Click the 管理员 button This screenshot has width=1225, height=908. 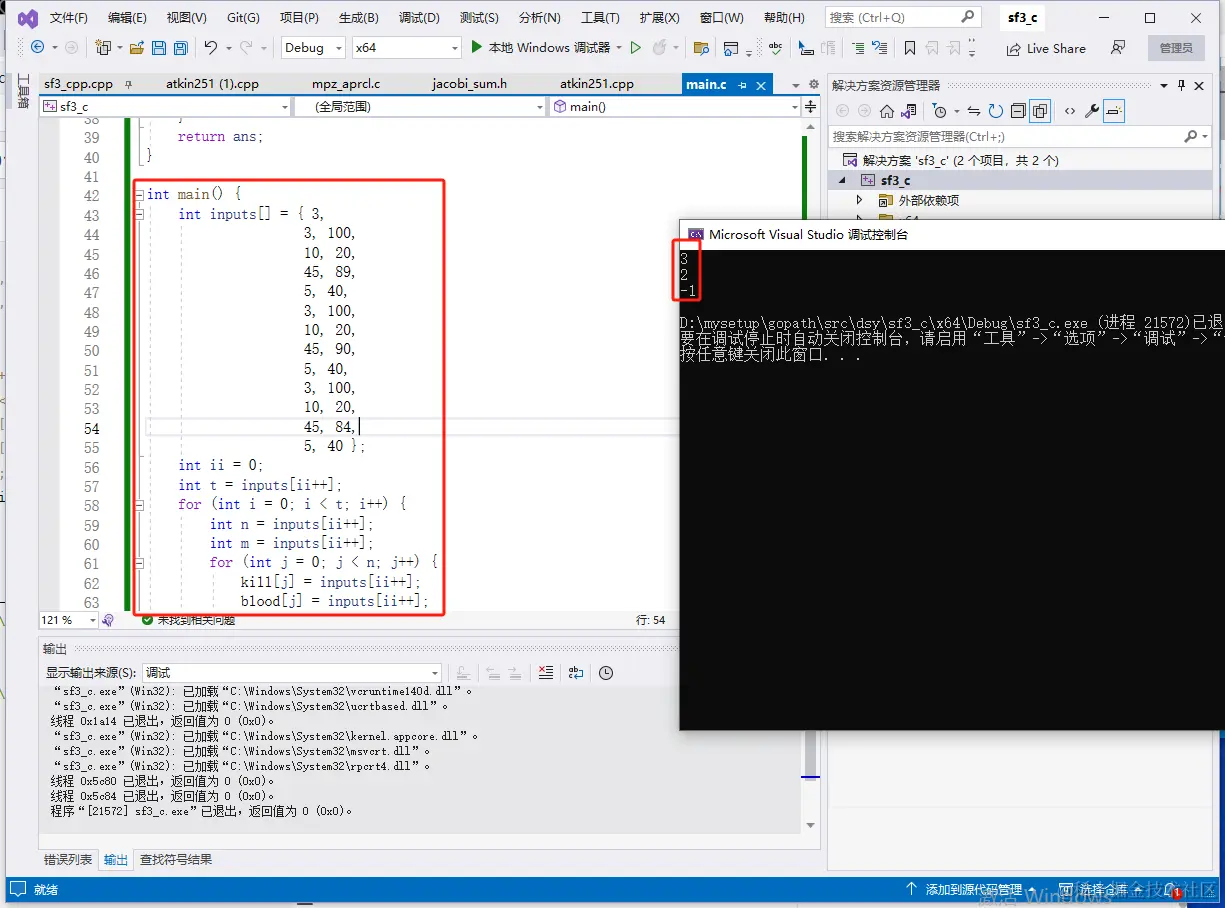tap(1176, 48)
